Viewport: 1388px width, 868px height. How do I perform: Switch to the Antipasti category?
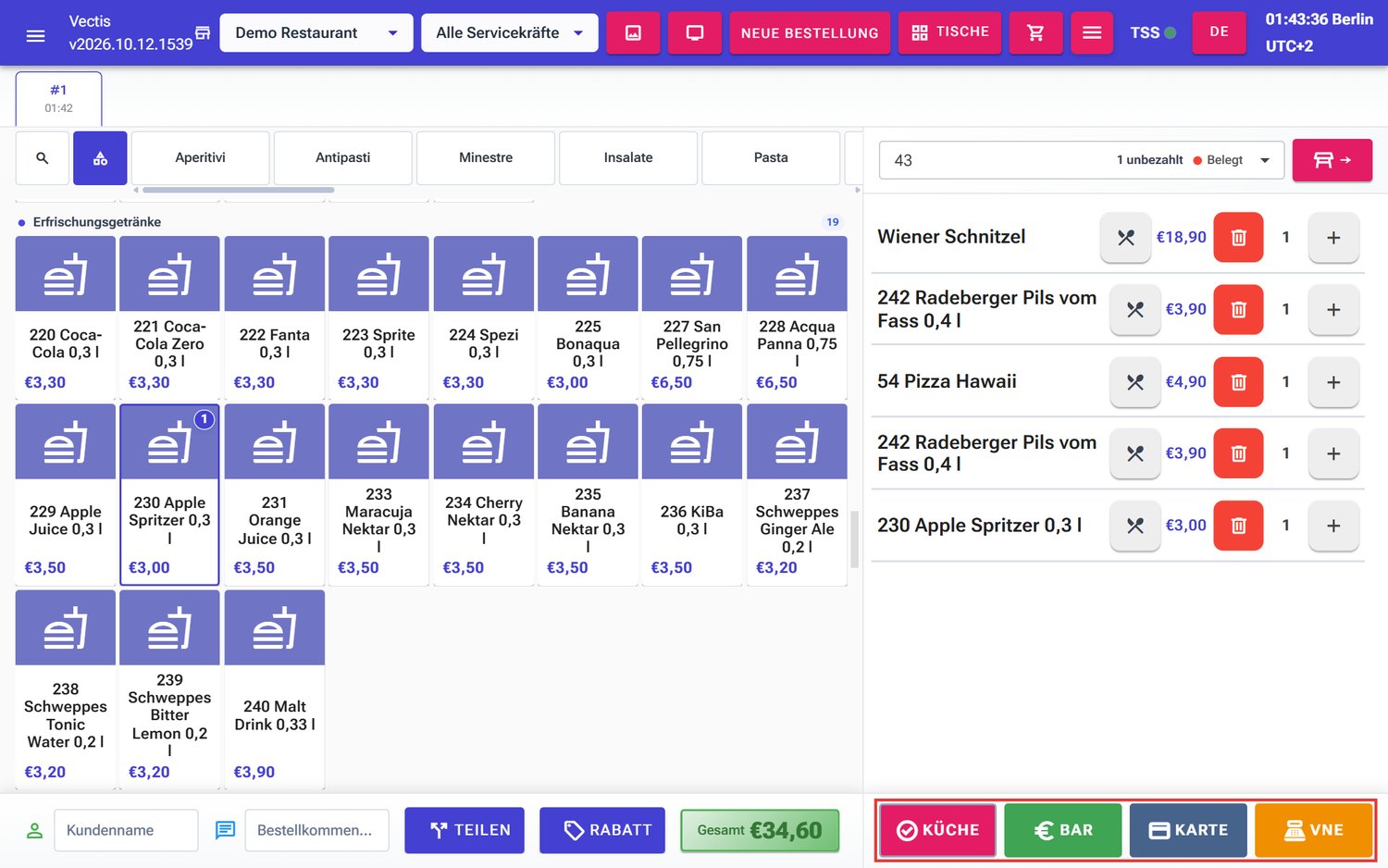tap(343, 158)
